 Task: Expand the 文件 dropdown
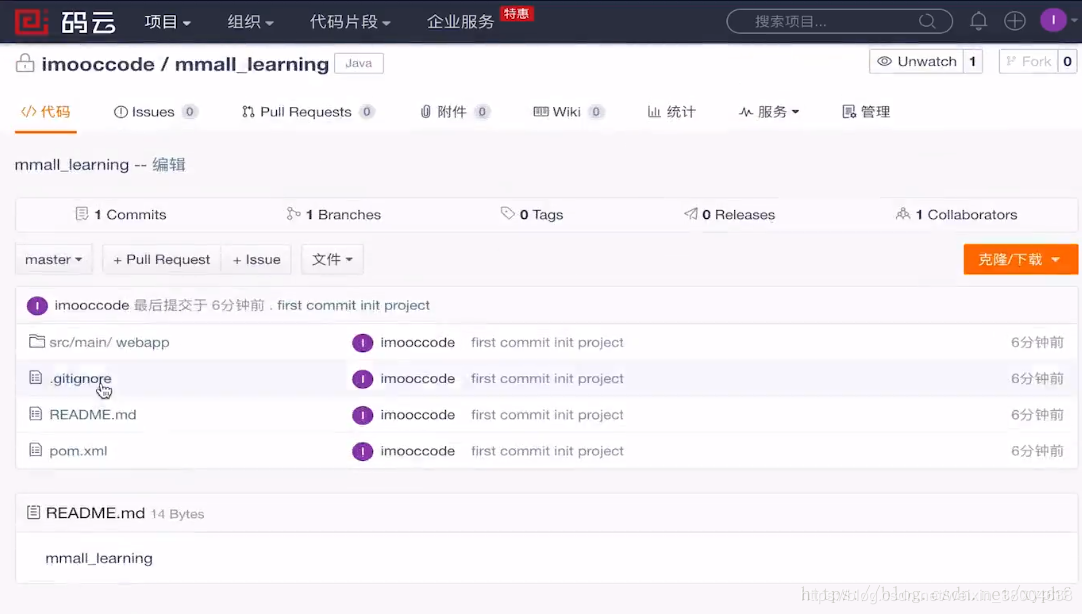point(332,259)
